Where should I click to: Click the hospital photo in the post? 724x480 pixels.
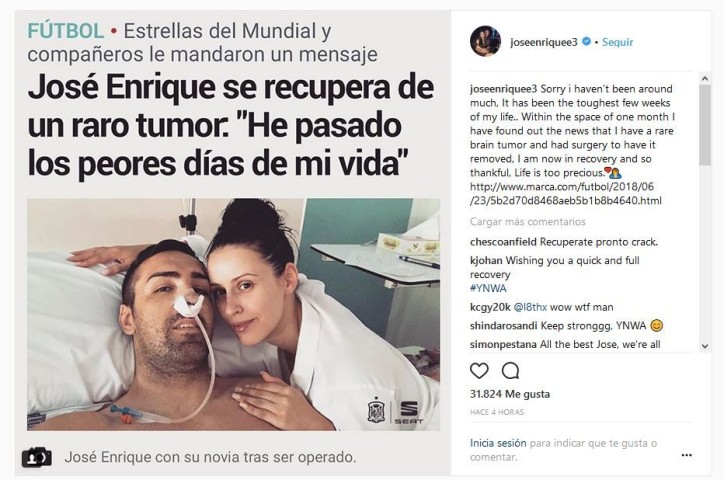tap(233, 314)
